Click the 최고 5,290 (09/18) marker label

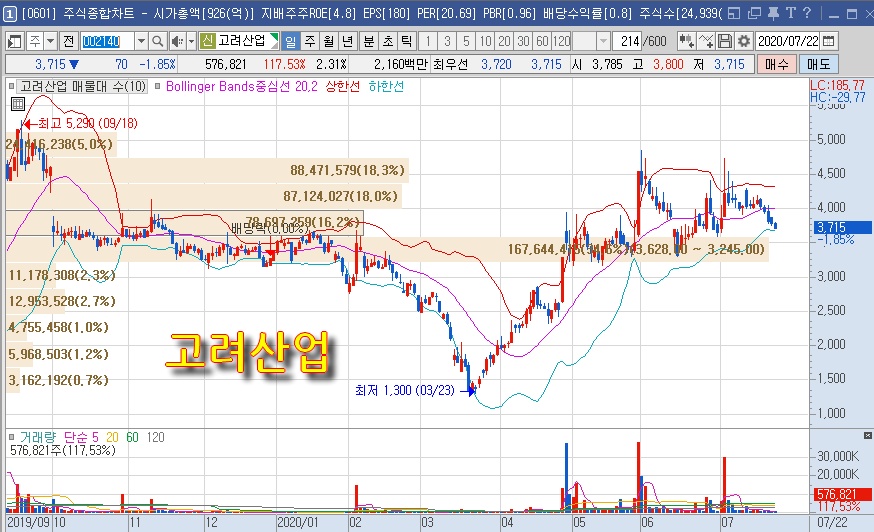(x=88, y=124)
